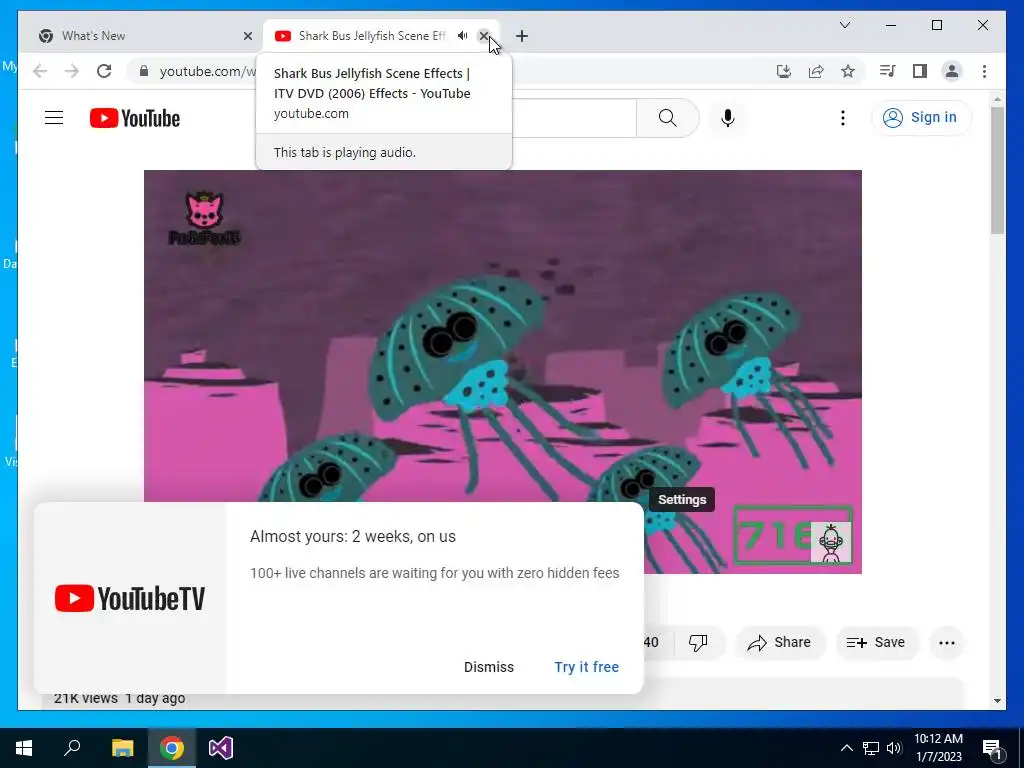Save video to a playlist
This screenshot has height=768, width=1024.
(876, 643)
